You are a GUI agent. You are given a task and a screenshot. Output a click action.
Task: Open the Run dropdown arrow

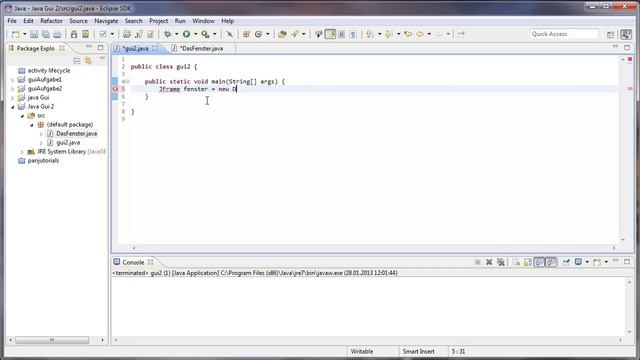click(x=195, y=34)
